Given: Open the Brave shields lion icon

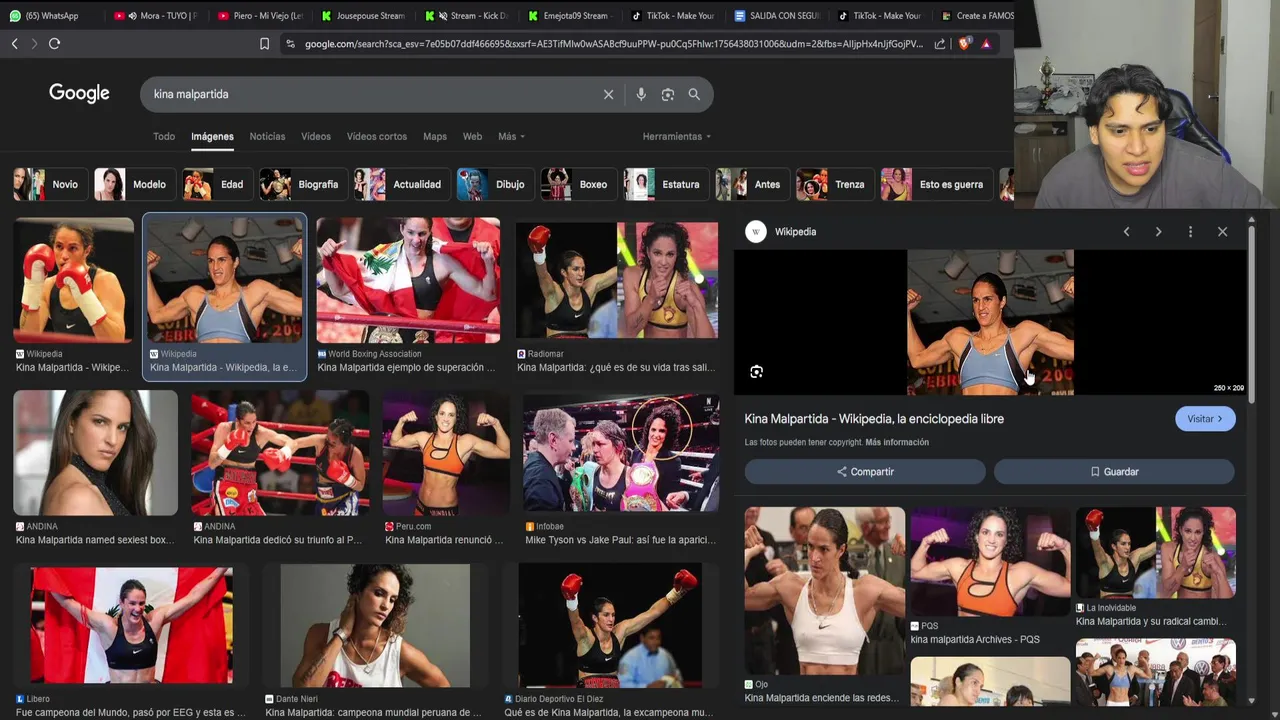Looking at the screenshot, I should coord(964,44).
